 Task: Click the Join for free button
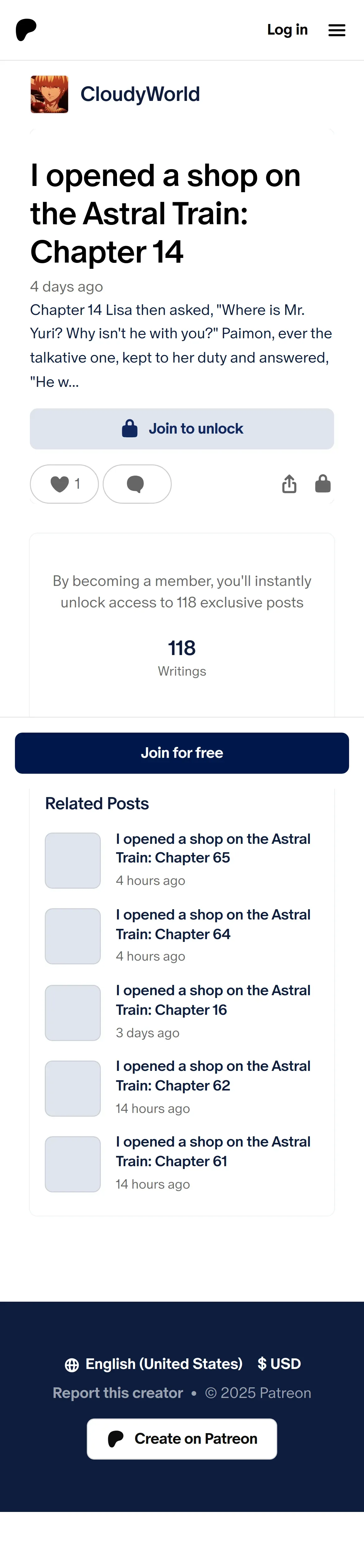tap(182, 753)
